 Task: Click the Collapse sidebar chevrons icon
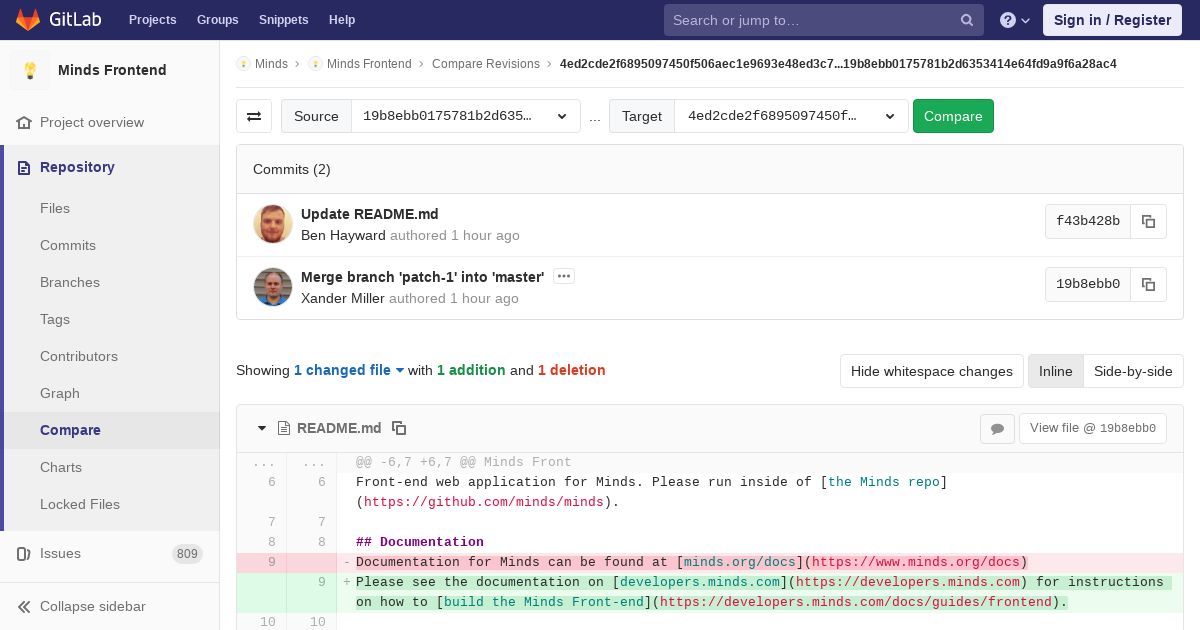[x=24, y=606]
